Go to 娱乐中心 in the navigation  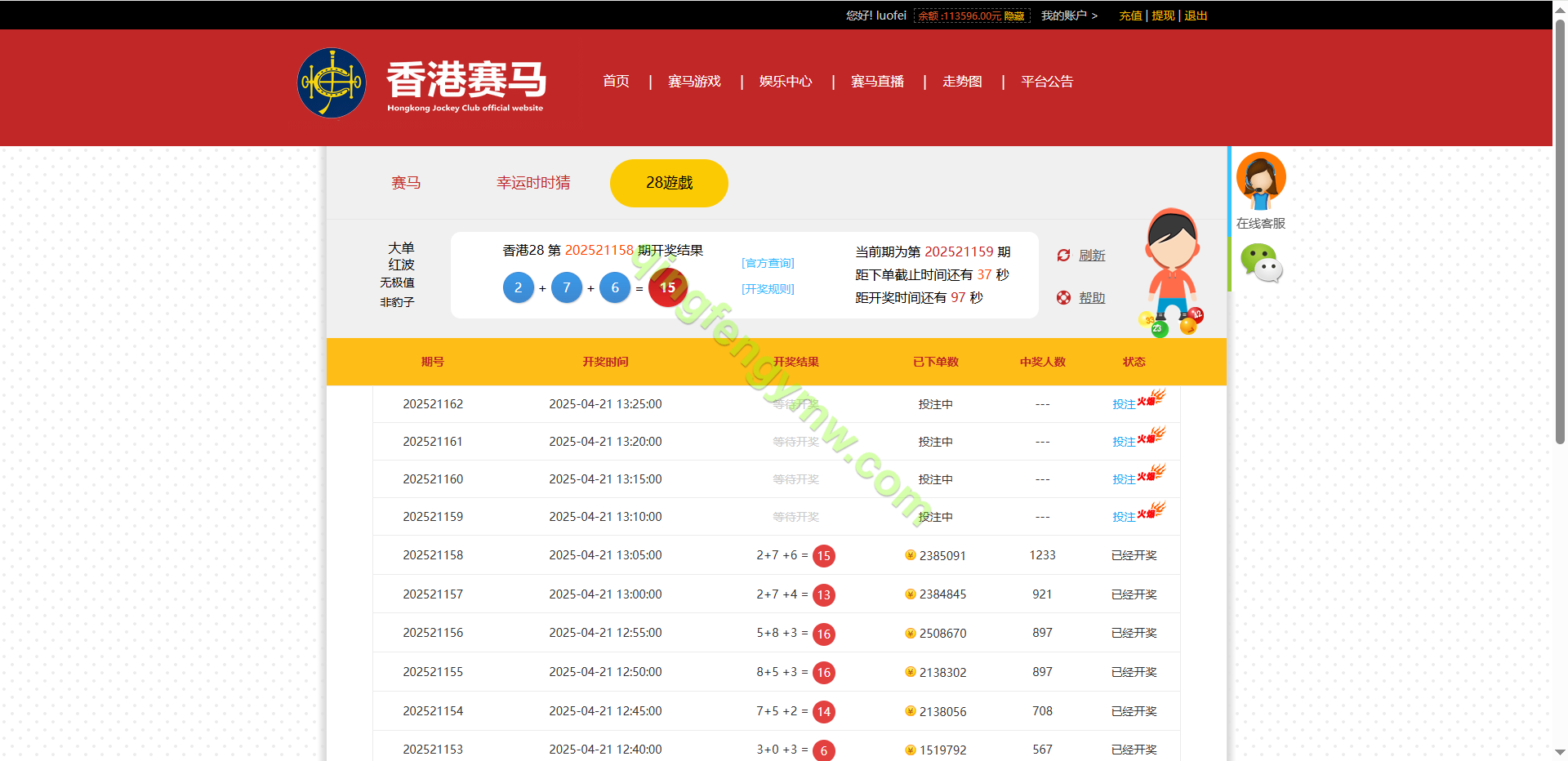[x=786, y=81]
